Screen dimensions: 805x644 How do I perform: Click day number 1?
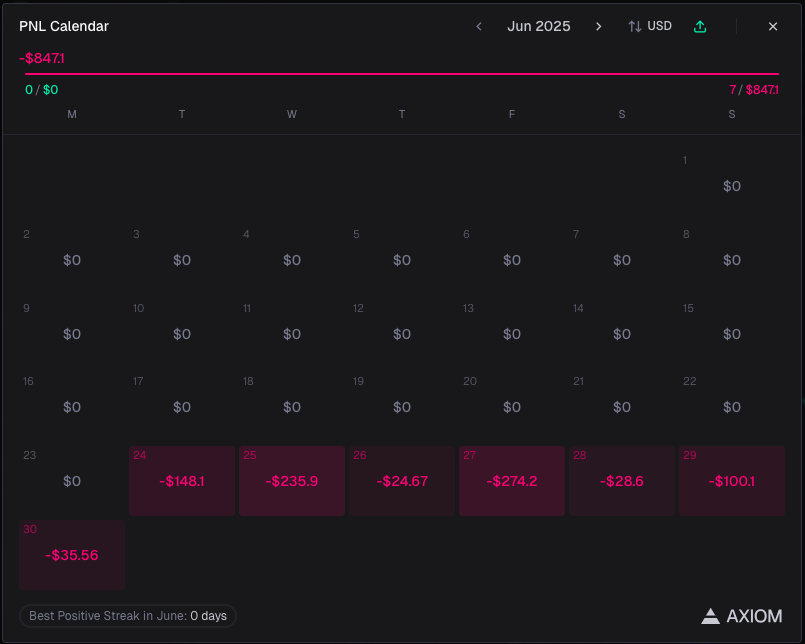[x=685, y=160]
